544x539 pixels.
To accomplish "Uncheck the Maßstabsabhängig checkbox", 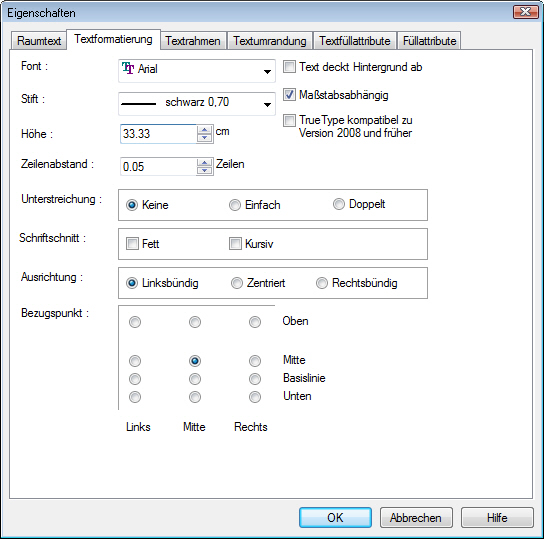I will coord(289,95).
